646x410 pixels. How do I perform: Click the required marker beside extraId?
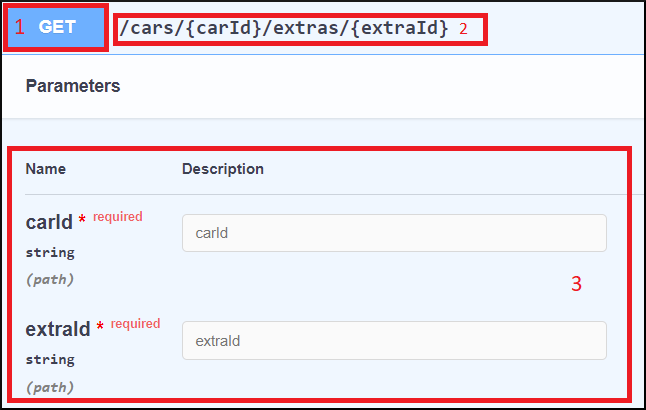[x=136, y=324]
